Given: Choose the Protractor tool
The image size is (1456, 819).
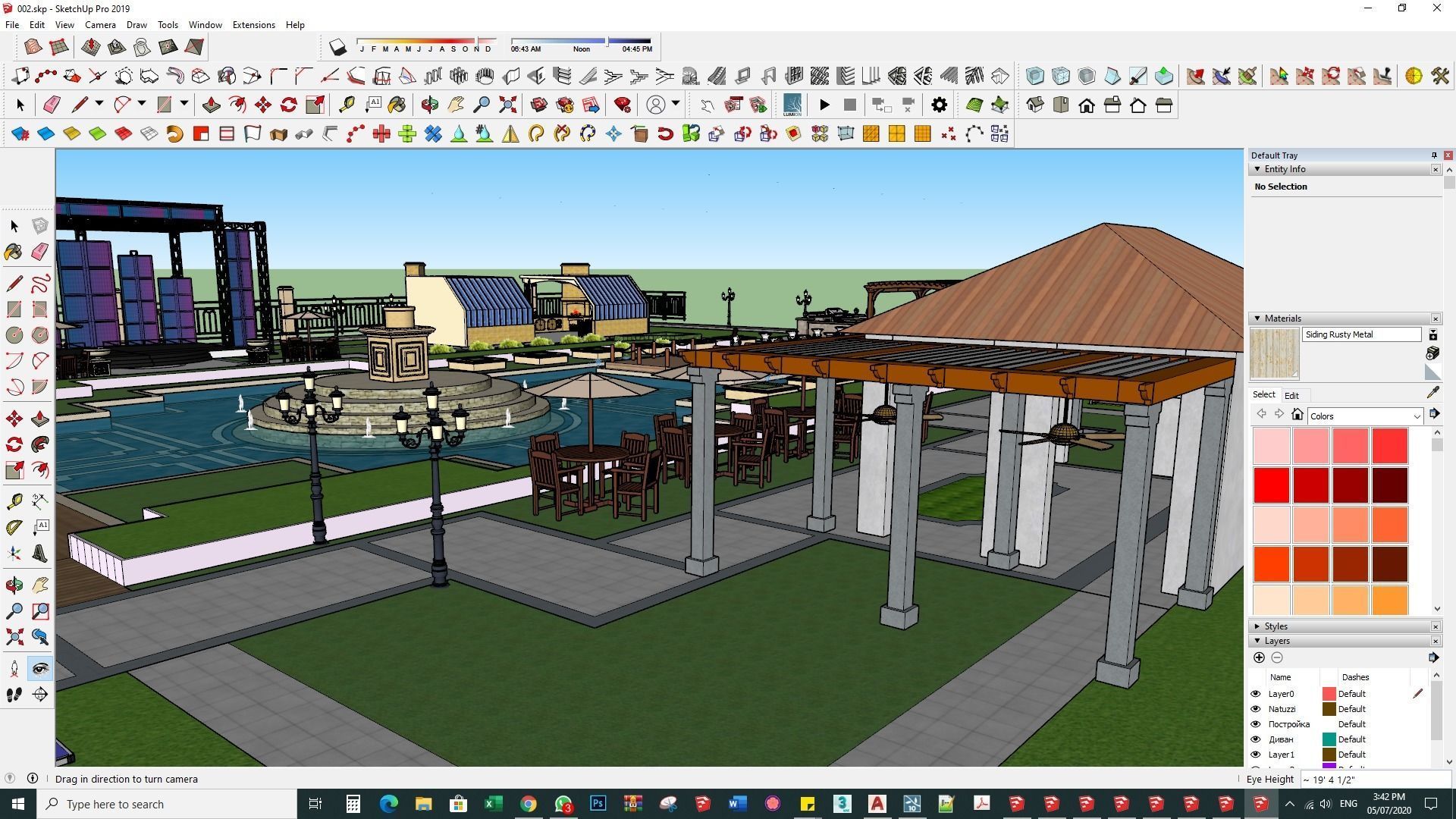Looking at the screenshot, I should click(14, 527).
